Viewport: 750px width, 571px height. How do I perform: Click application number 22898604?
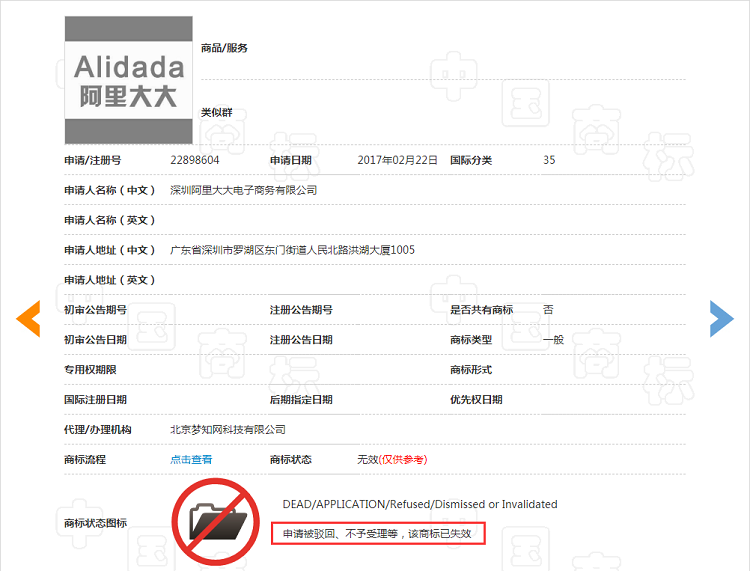coord(195,160)
